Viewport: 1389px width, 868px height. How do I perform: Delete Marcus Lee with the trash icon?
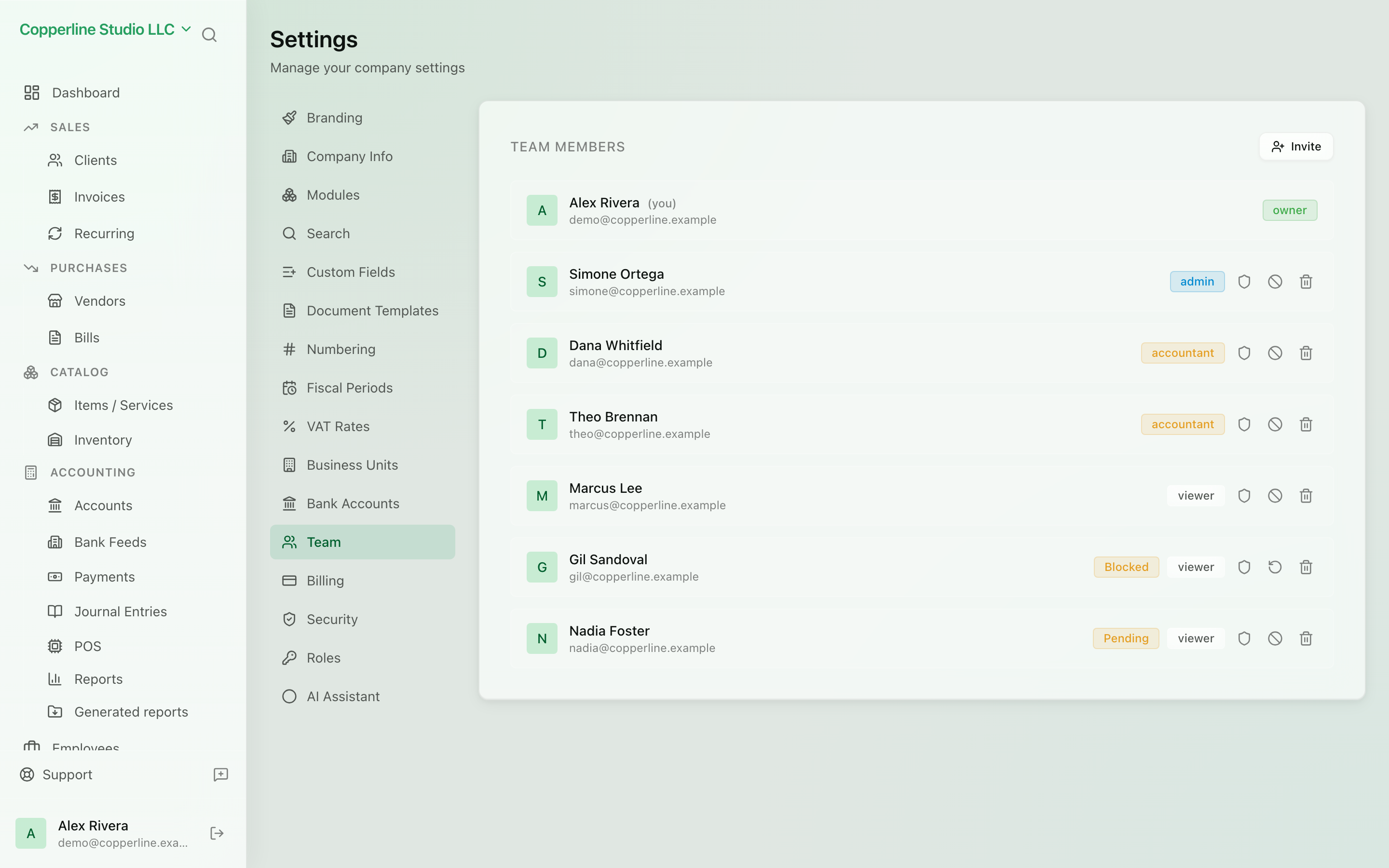tap(1306, 496)
